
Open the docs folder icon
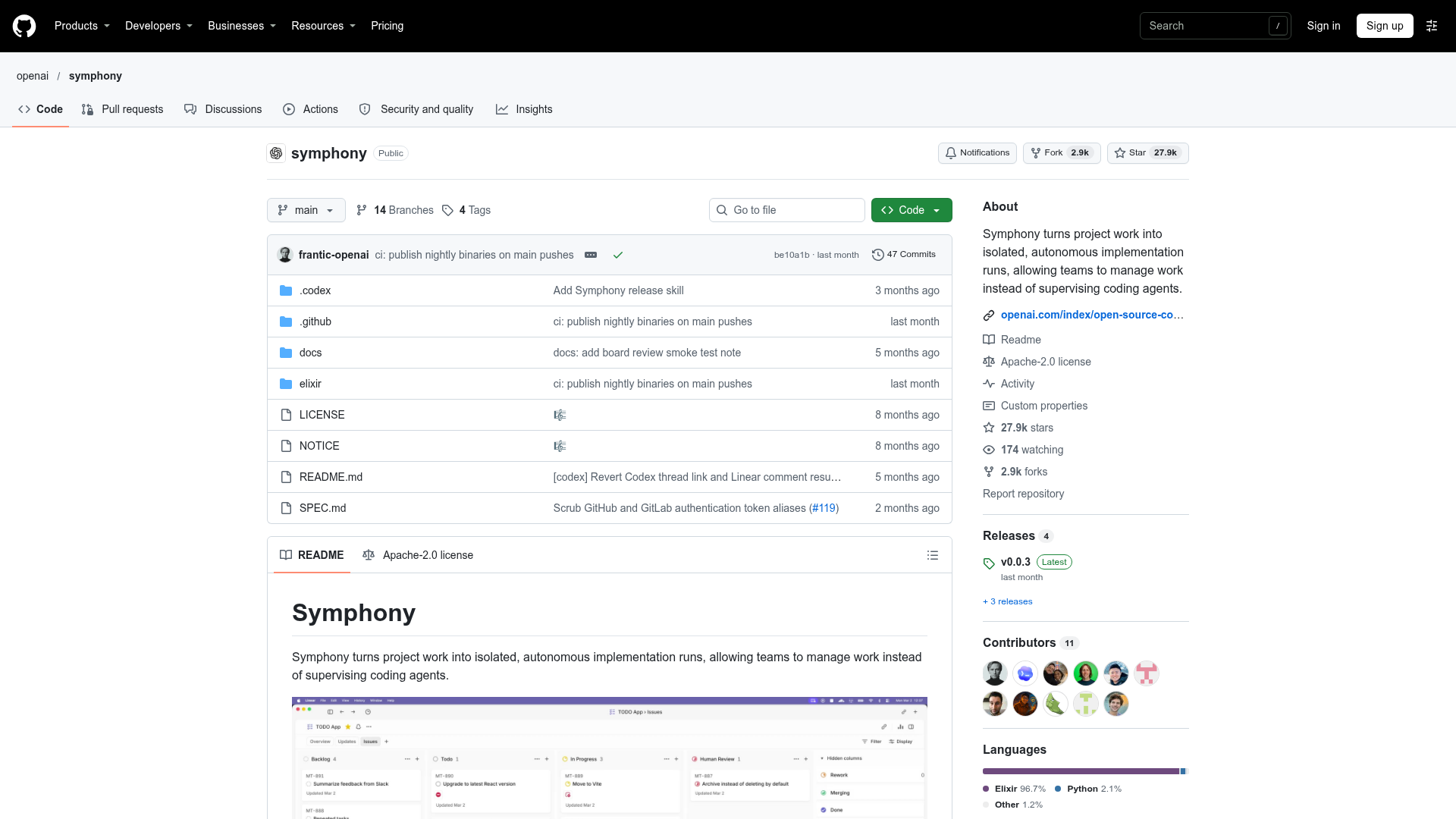[x=286, y=353]
